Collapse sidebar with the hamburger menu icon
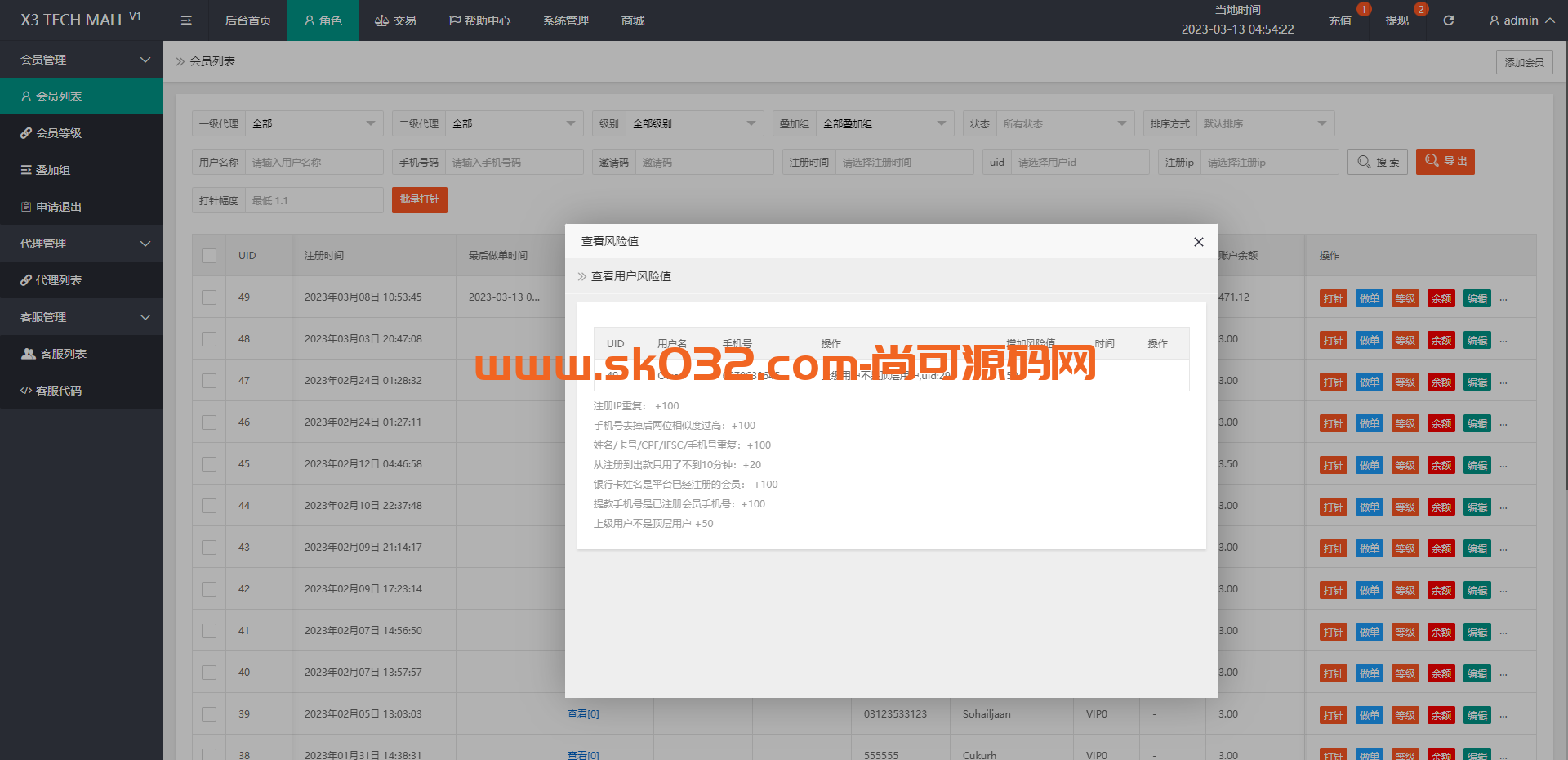The image size is (1568, 760). click(x=186, y=20)
